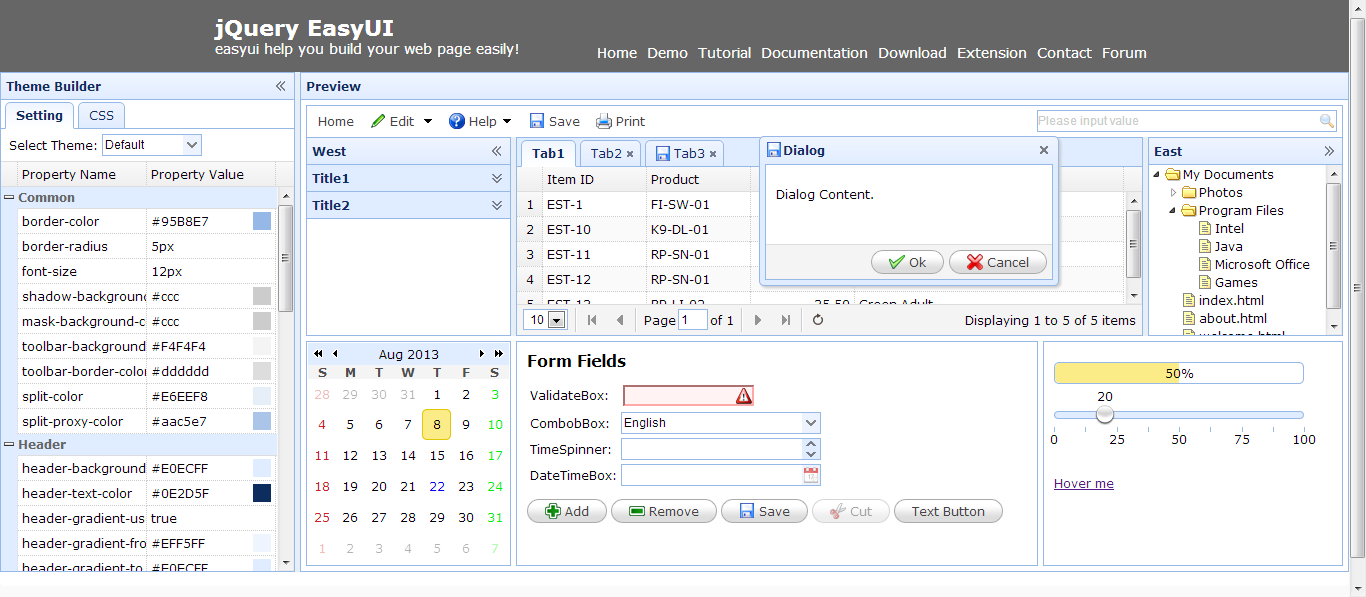Image resolution: width=1366 pixels, height=597 pixels.
Task: Collapse the Common property group
Action: point(9,198)
